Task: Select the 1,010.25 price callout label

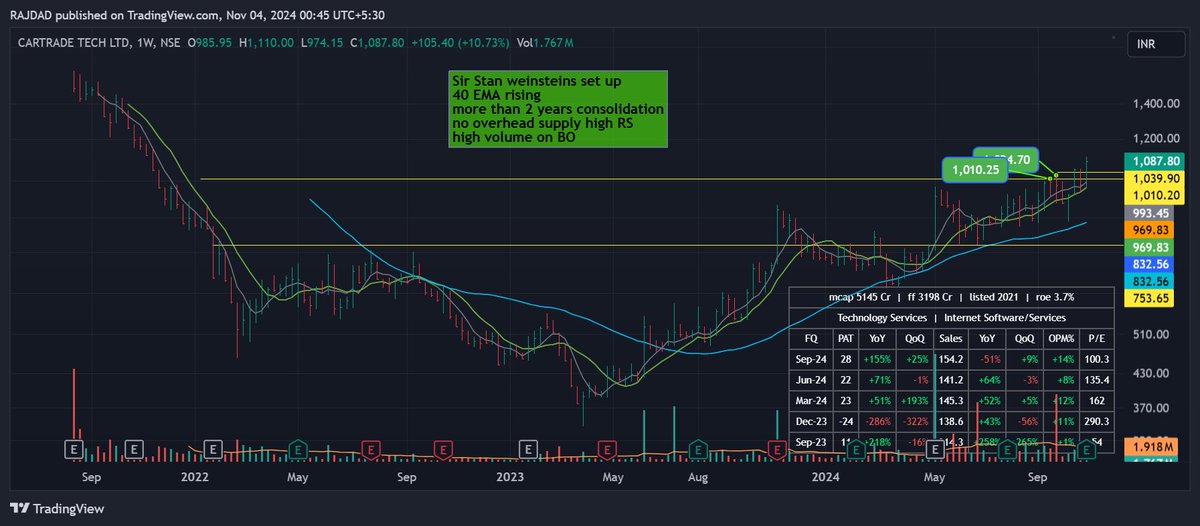Action: 977,170
